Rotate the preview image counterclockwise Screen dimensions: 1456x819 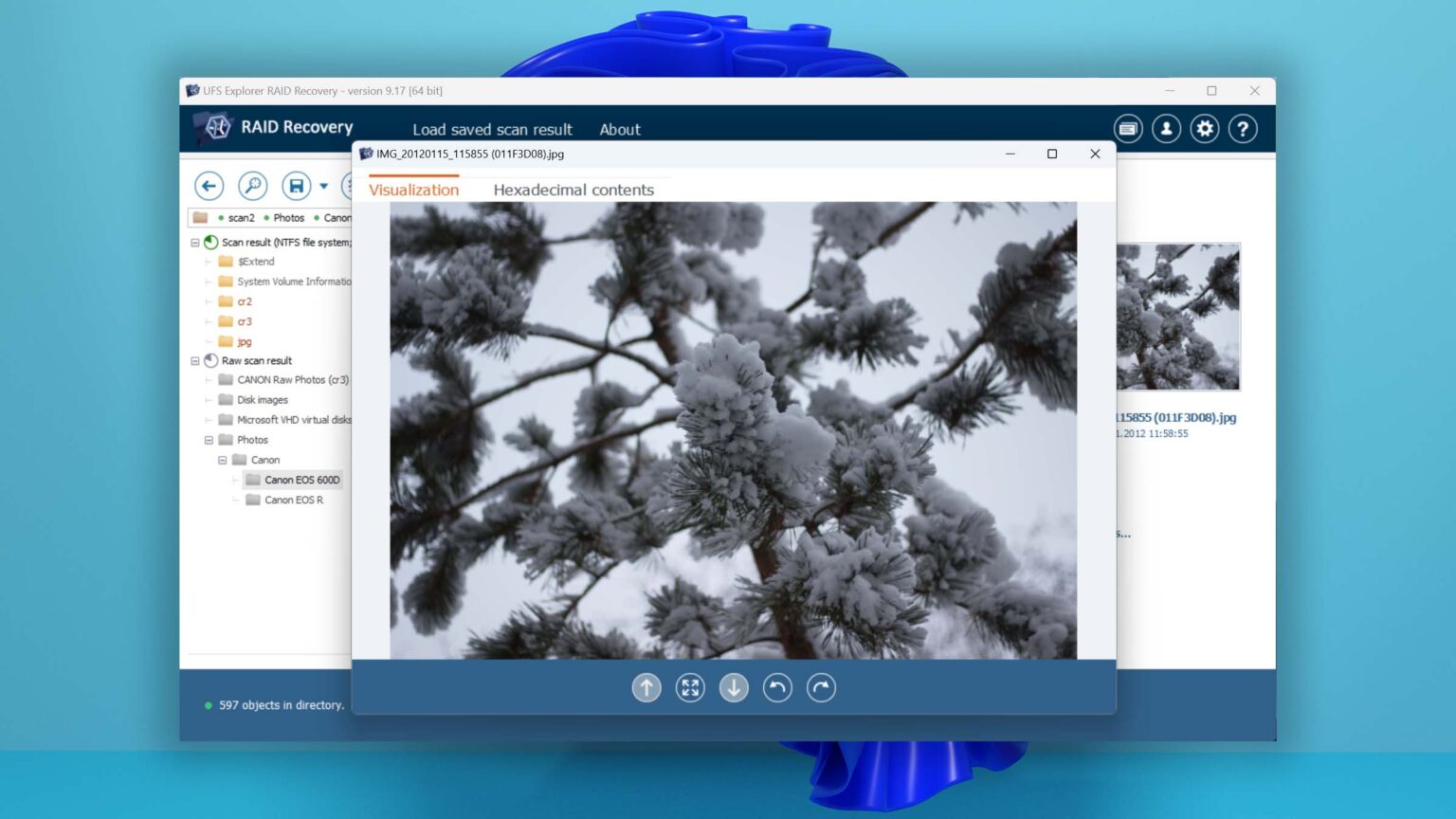[x=777, y=687]
